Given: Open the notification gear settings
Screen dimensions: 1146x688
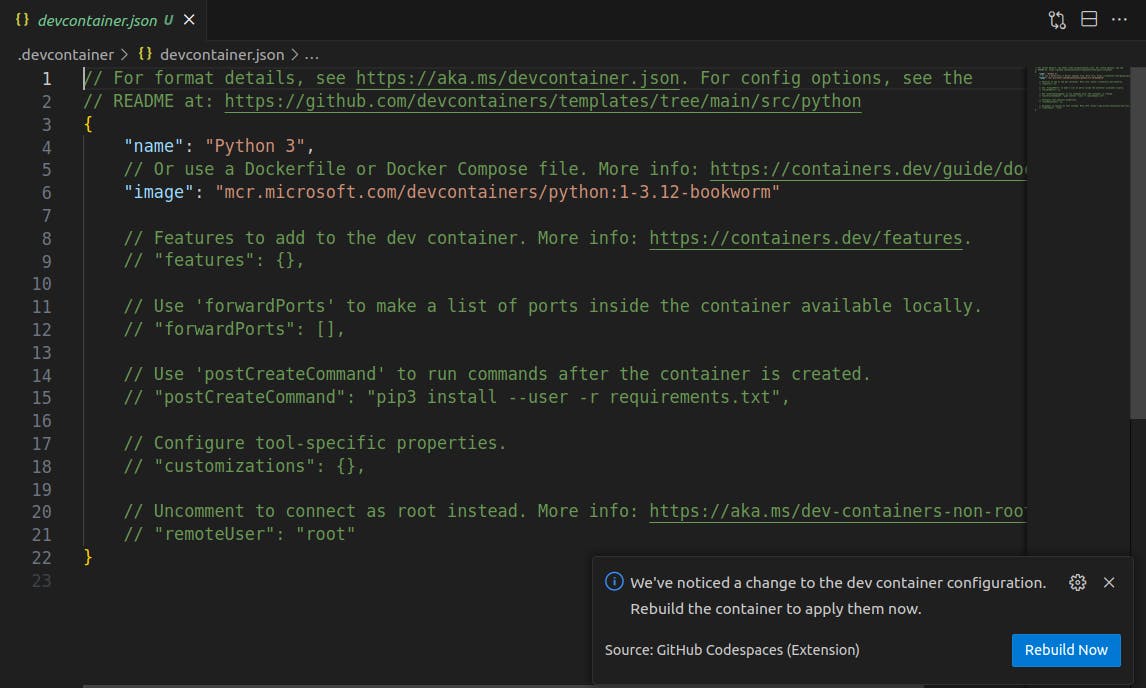Looking at the screenshot, I should click(1077, 583).
